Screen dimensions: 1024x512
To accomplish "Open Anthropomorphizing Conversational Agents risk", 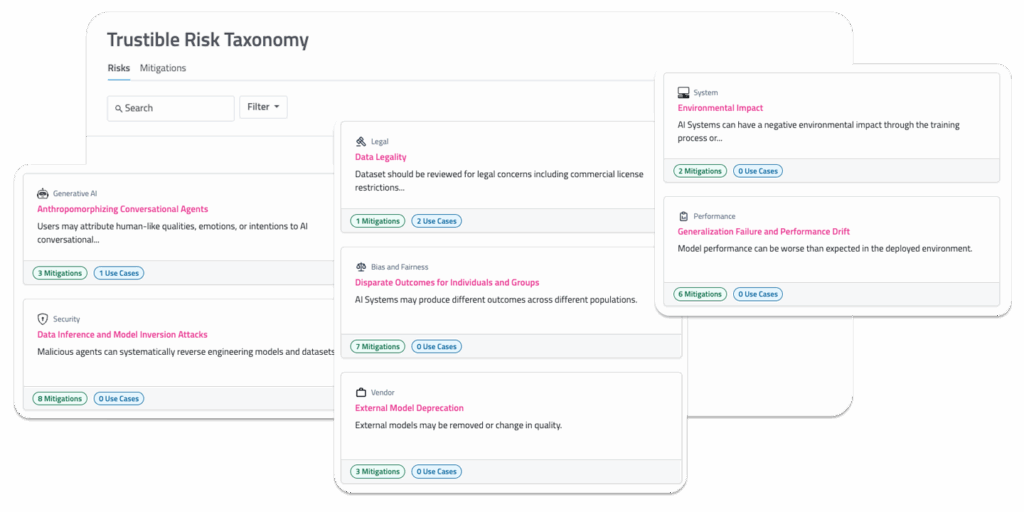I will (122, 209).
